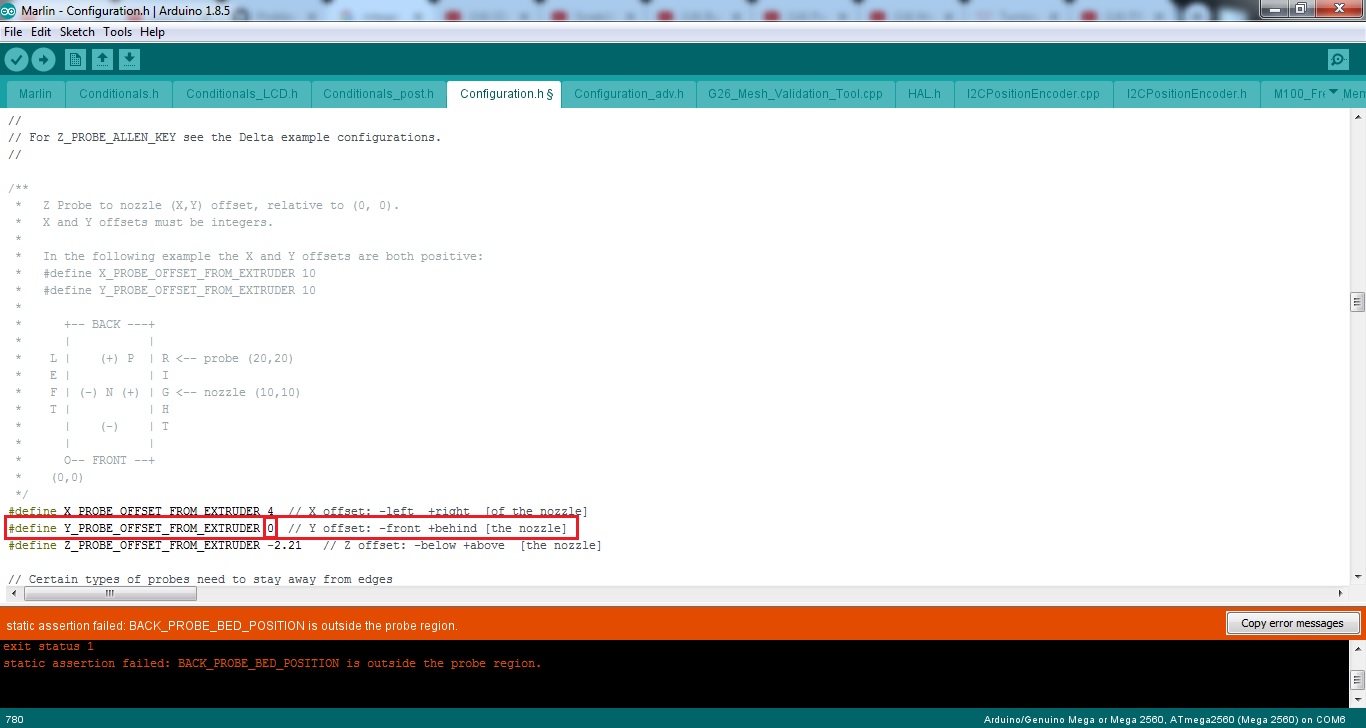Save sketch using the down-arrow icon
This screenshot has width=1366, height=728.
[x=129, y=60]
